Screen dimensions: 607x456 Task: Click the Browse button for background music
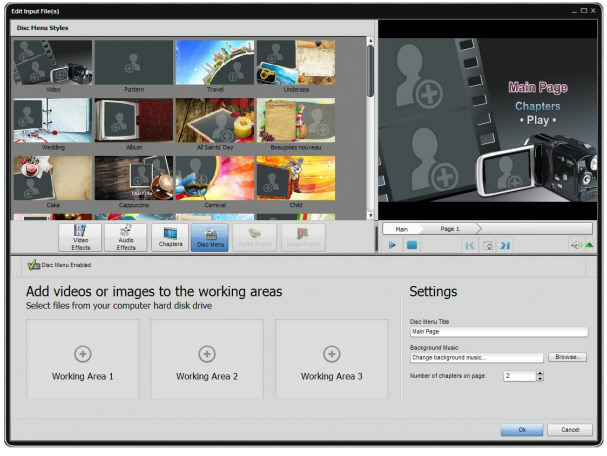point(567,356)
